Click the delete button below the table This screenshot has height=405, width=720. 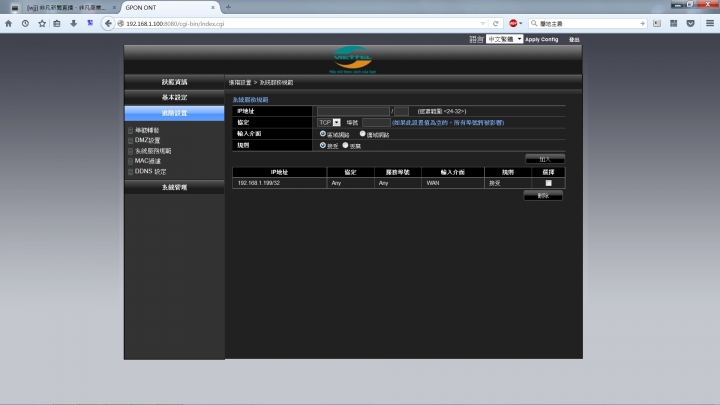coord(543,196)
